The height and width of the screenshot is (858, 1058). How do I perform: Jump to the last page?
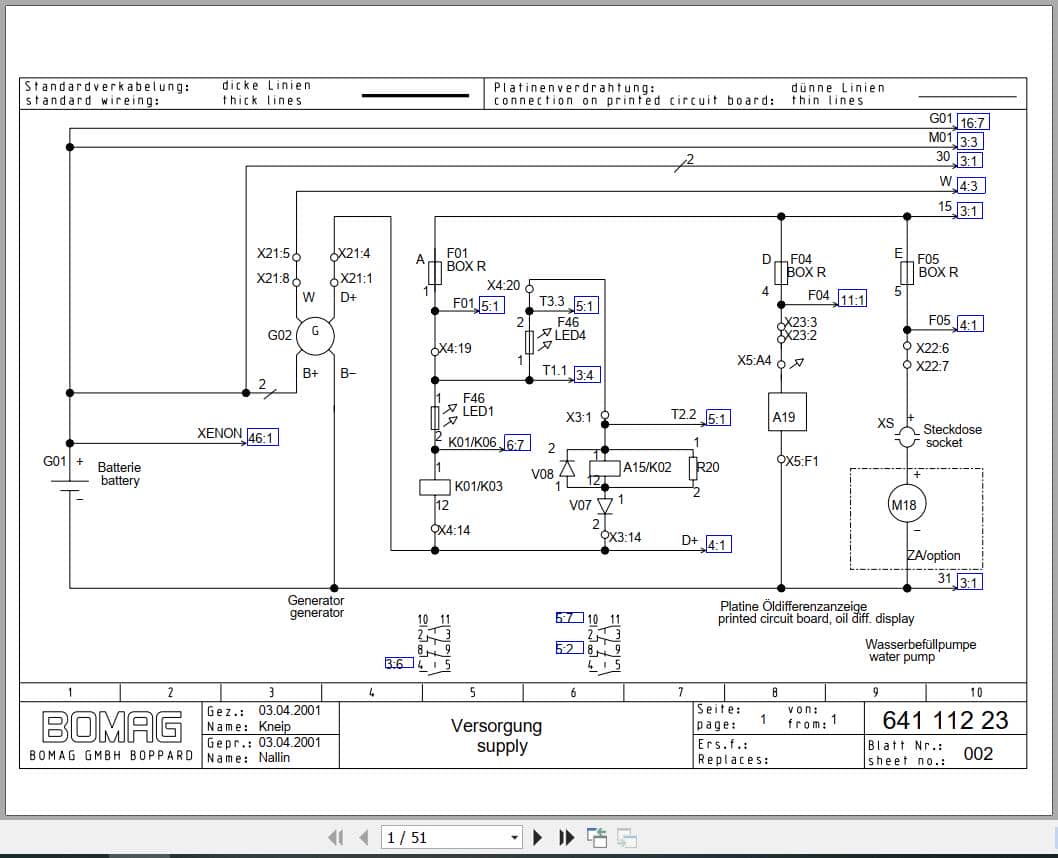[567, 838]
